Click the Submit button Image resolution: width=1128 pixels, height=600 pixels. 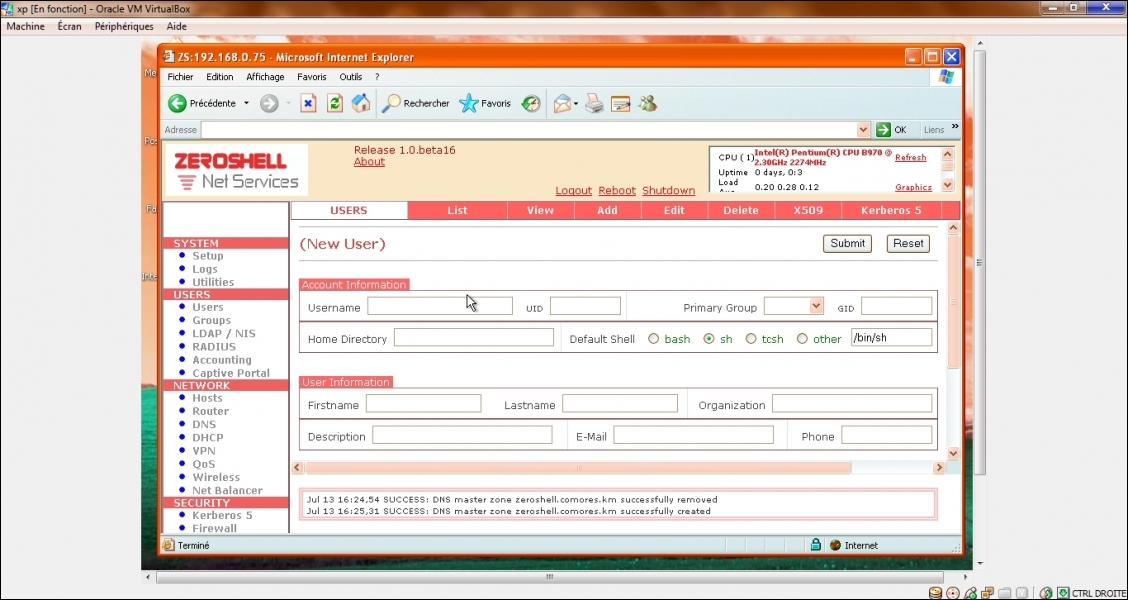click(847, 243)
